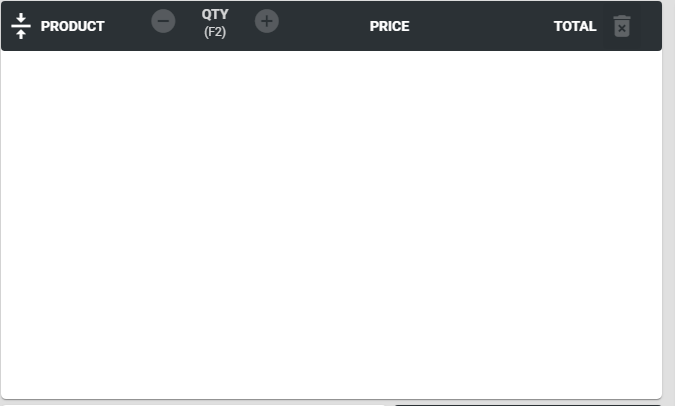Click dark header space between PRODUCT and minus
Screen dimensions: 675x406
pyautogui.click(x=128, y=26)
